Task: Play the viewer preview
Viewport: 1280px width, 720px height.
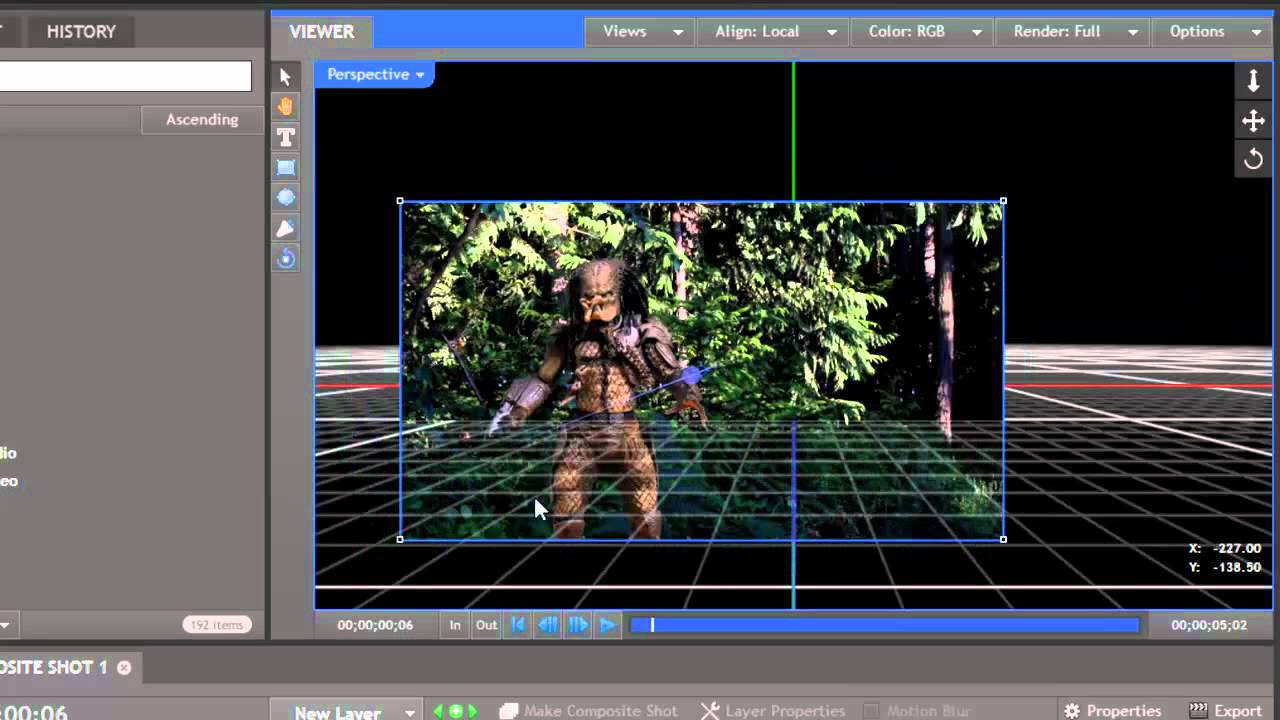Action: (608, 625)
